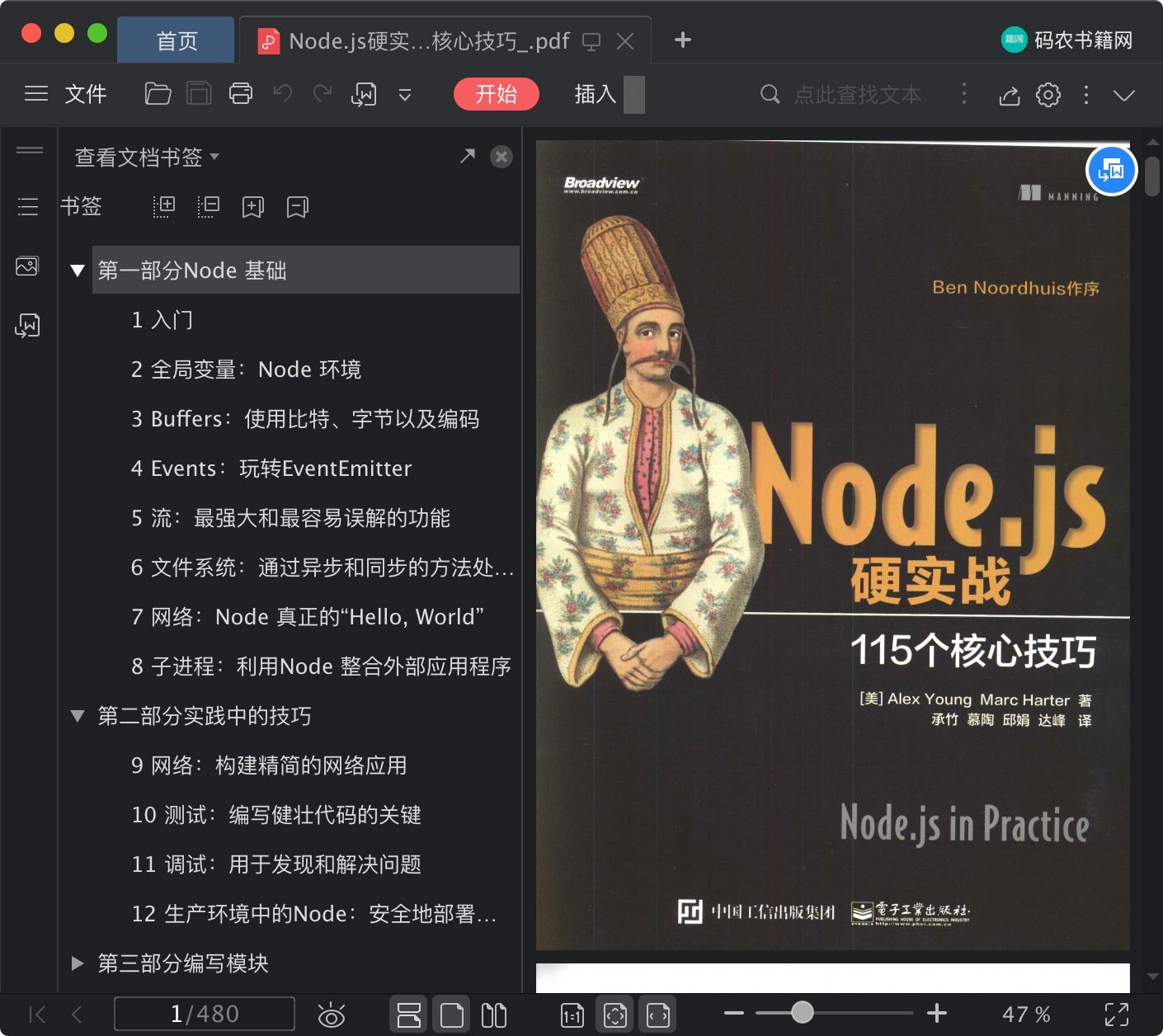Click collapse all bookmarks icon
The width and height of the screenshot is (1163, 1036).
tap(209, 206)
